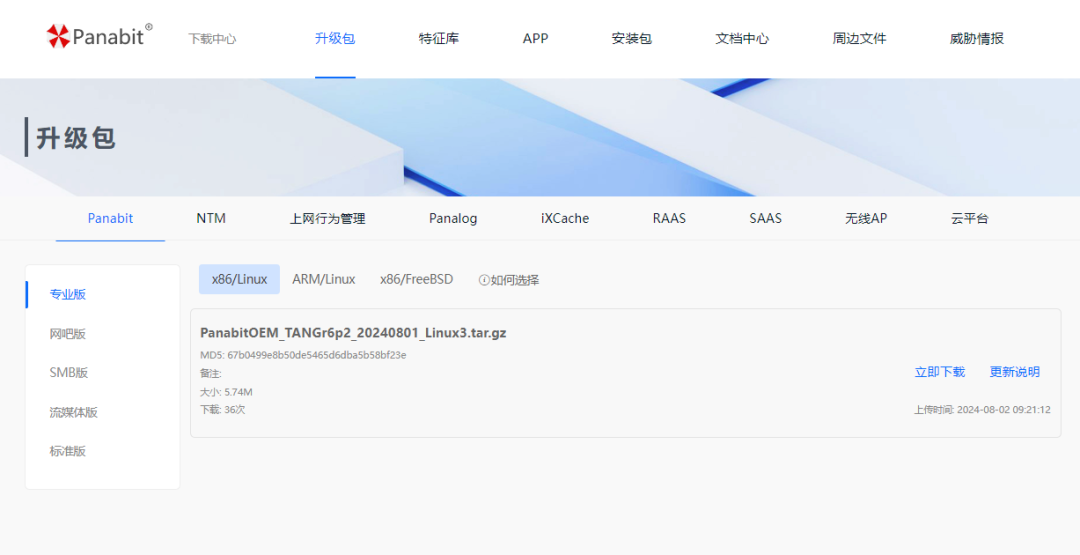Open 周边文件 in the top nav
Image resolution: width=1080 pixels, height=555 pixels.
pos(859,39)
